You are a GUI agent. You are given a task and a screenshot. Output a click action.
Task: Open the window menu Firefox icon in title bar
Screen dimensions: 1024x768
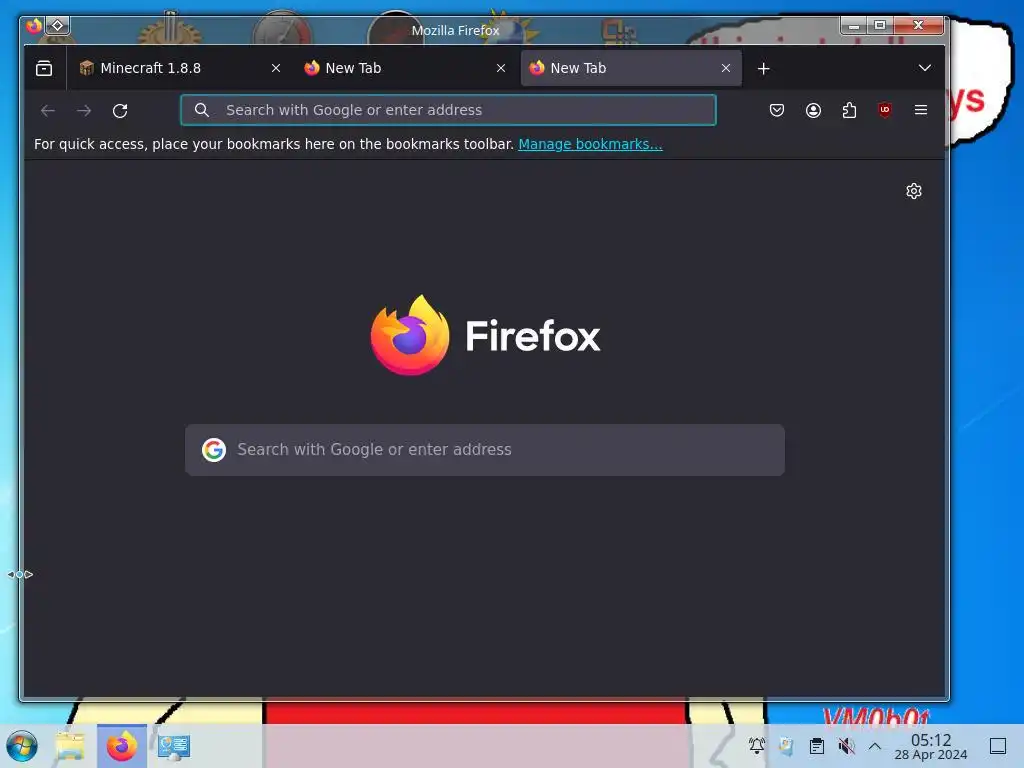click(x=34, y=26)
